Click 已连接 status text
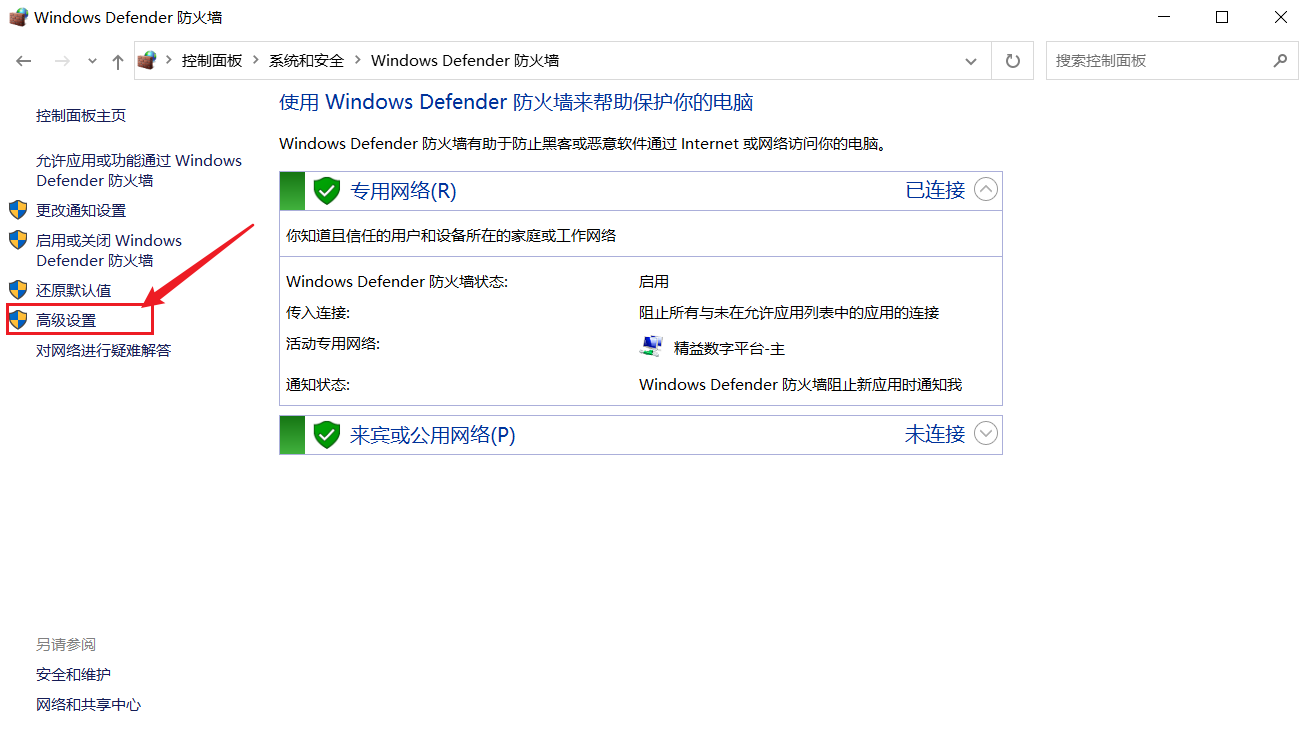1311x739 pixels. point(935,190)
